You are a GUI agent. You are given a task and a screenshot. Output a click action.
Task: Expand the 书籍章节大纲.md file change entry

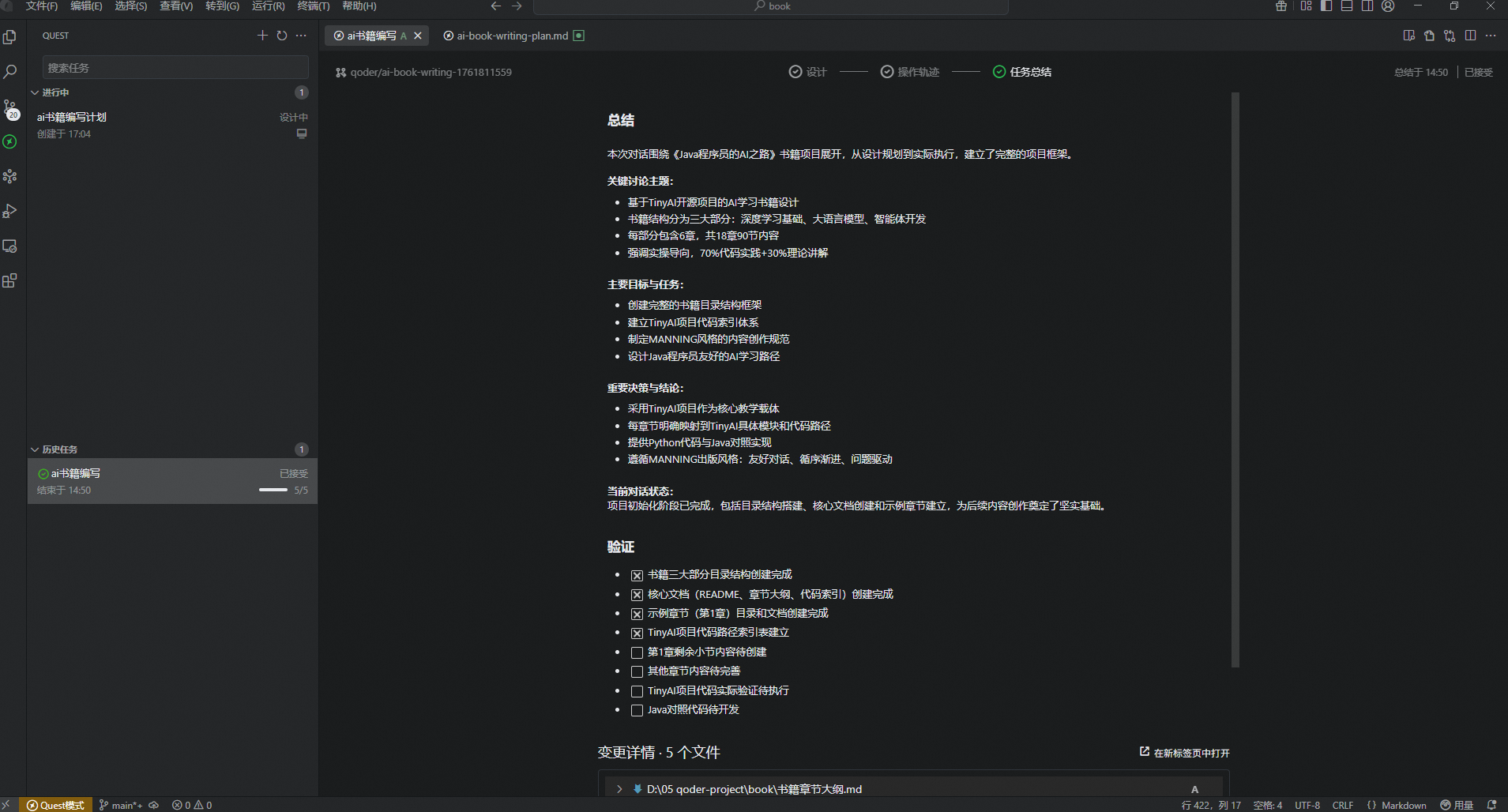point(619,788)
